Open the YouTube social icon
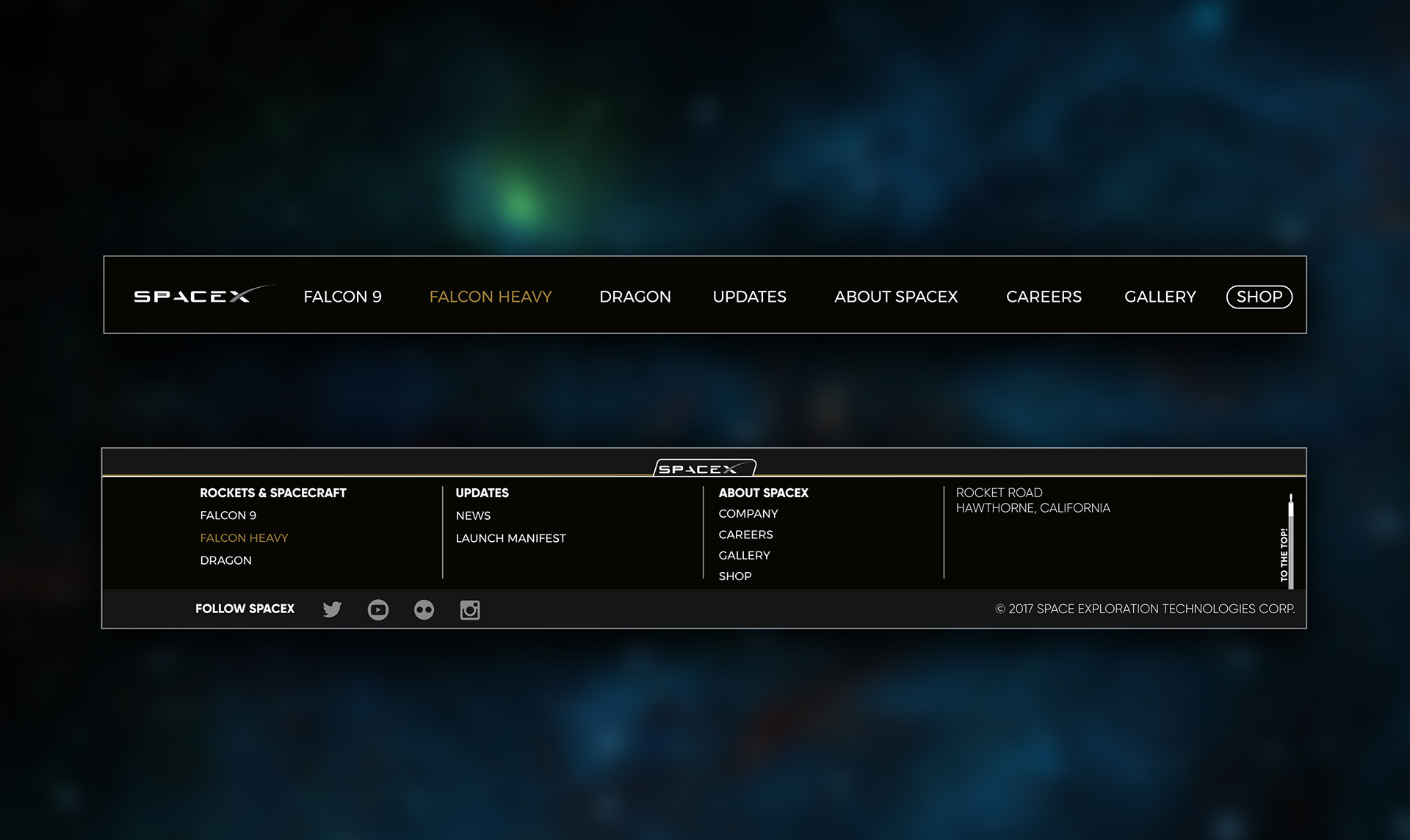The image size is (1410, 840). pyautogui.click(x=378, y=609)
